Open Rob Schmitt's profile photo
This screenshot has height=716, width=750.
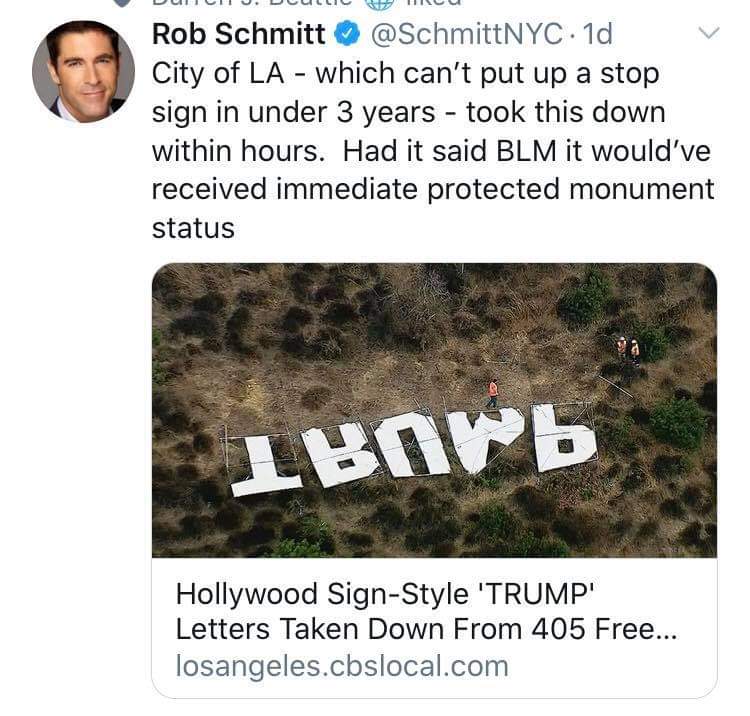pos(83,71)
